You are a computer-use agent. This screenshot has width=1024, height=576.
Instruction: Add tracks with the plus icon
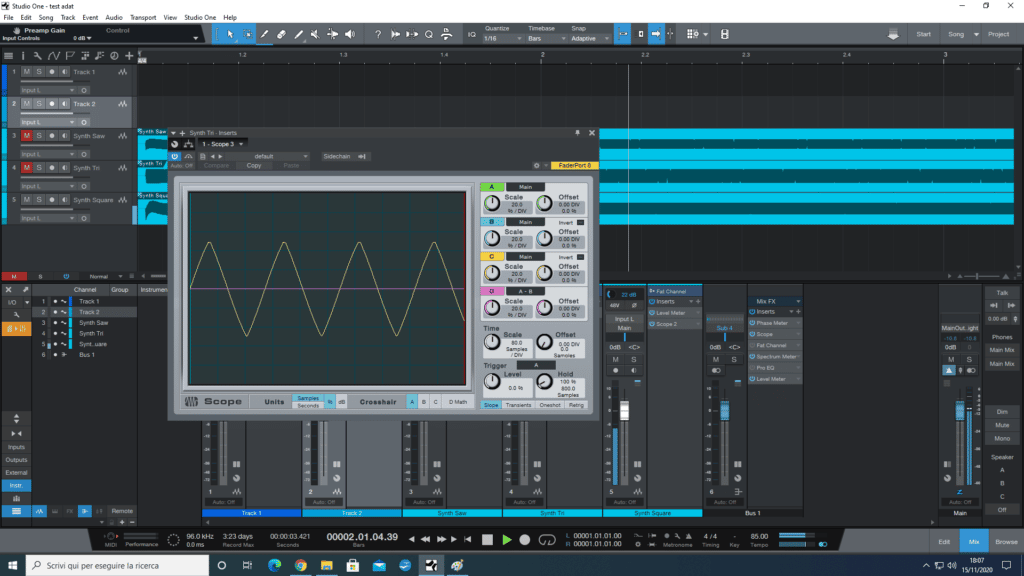(129, 56)
